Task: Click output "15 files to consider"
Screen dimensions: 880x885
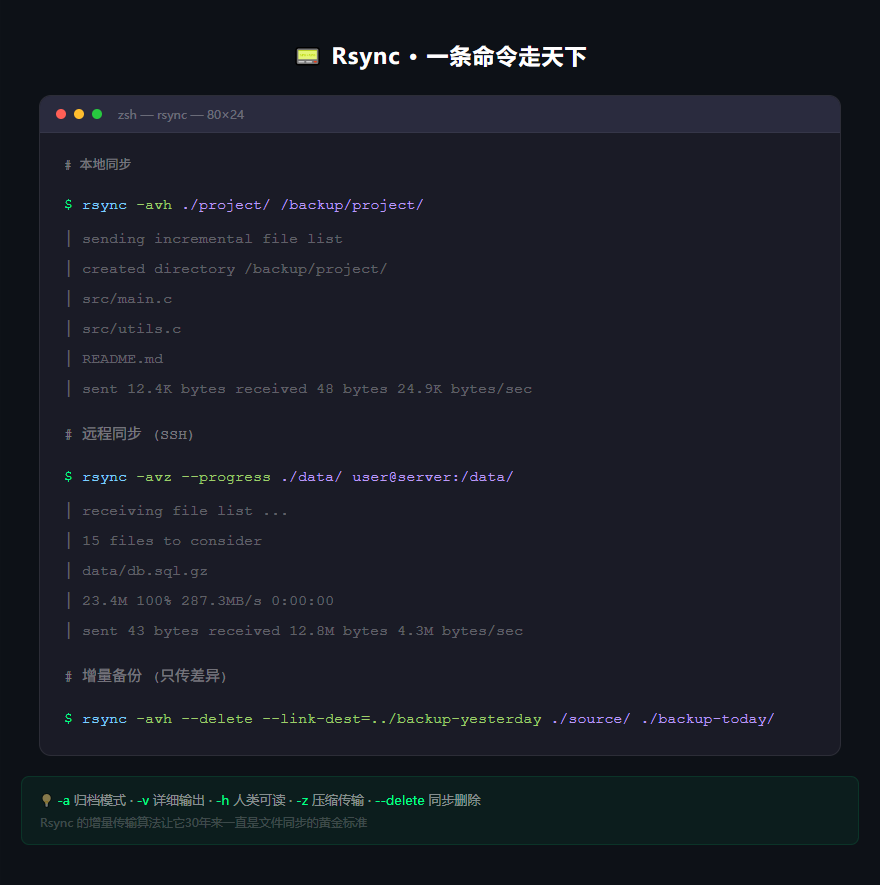Action: (x=172, y=541)
